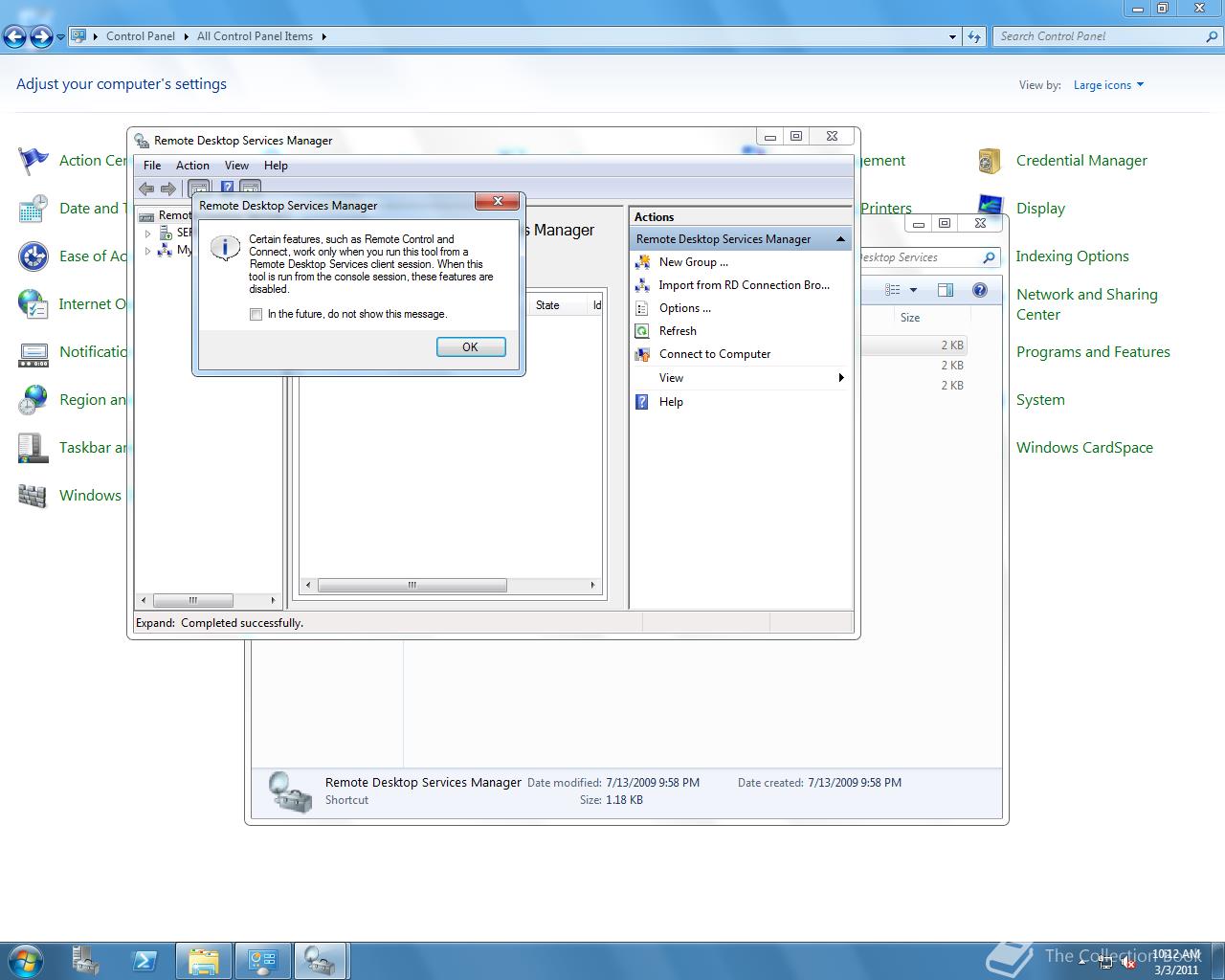Click right scroll arrow of the center pane

point(592,585)
